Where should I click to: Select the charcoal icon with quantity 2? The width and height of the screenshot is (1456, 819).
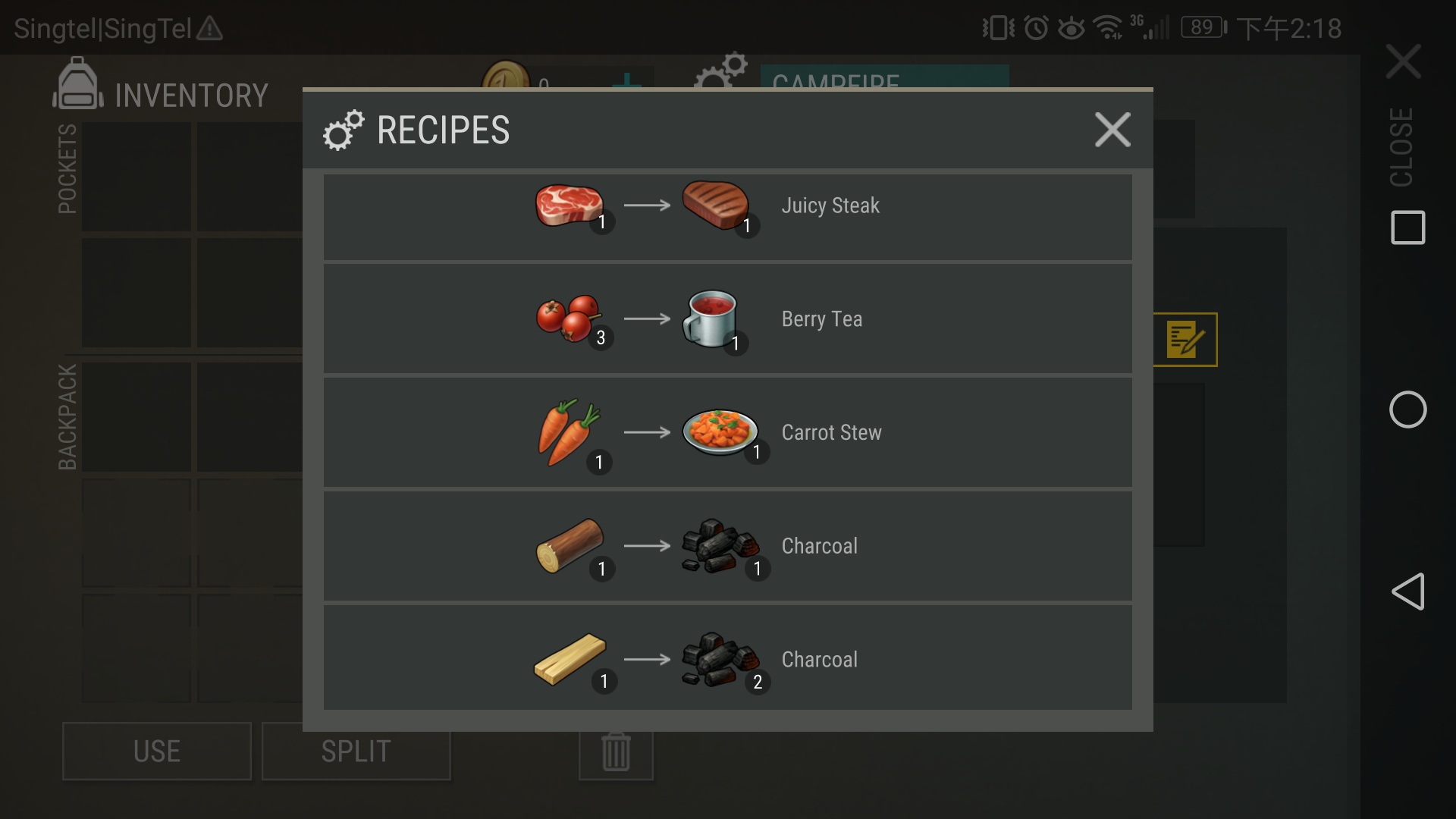720,659
